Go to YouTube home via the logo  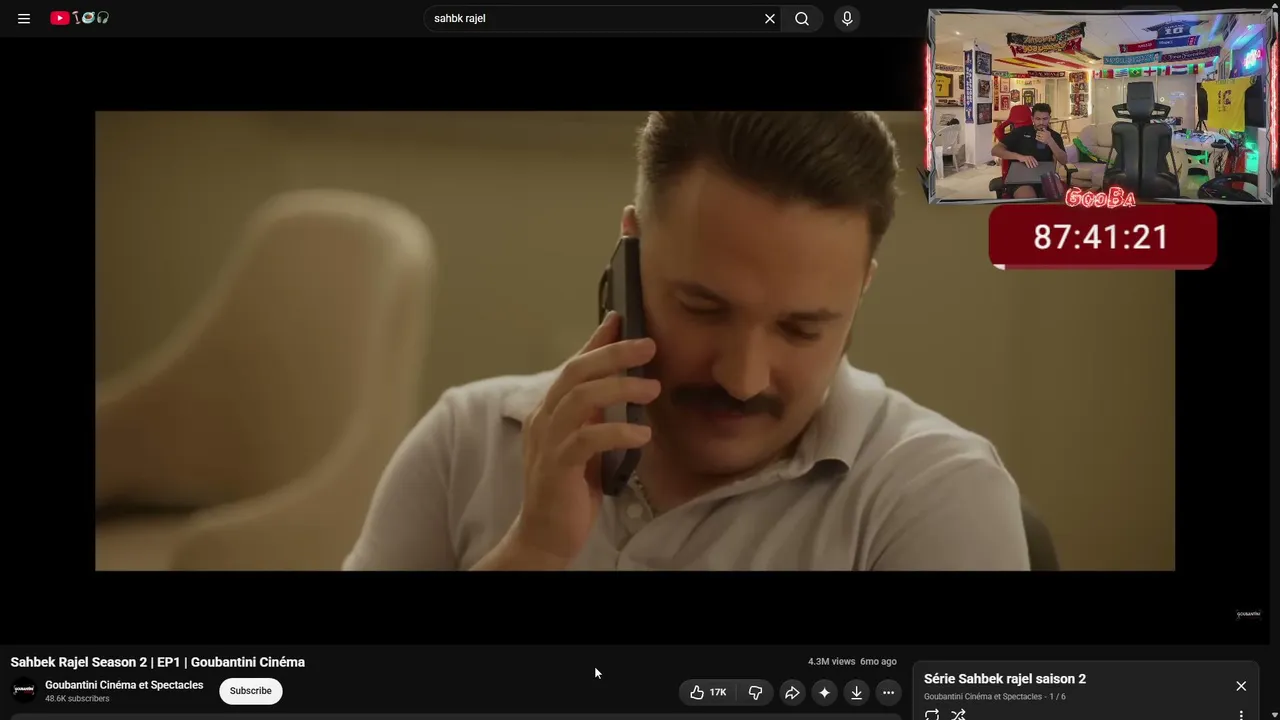pos(80,18)
